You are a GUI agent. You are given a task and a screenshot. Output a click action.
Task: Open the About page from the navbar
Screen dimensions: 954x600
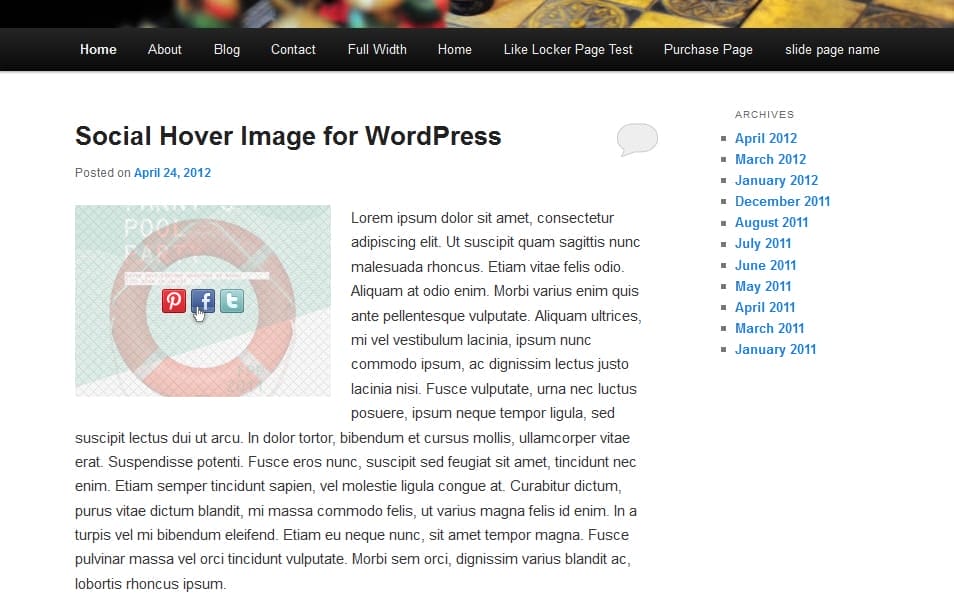pyautogui.click(x=164, y=48)
